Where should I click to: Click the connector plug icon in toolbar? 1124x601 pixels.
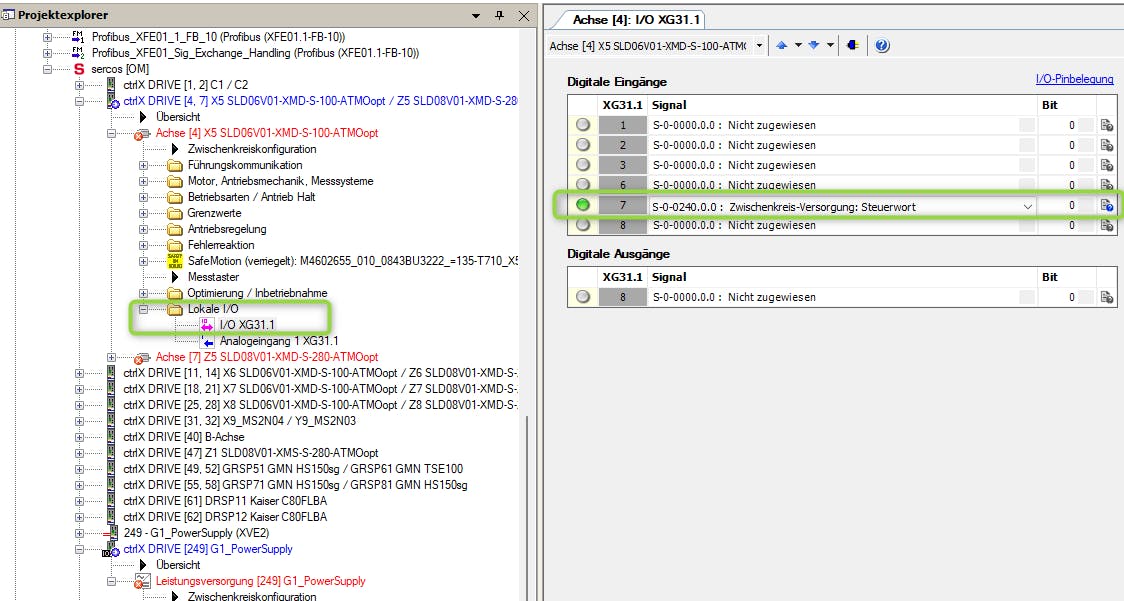click(x=852, y=46)
